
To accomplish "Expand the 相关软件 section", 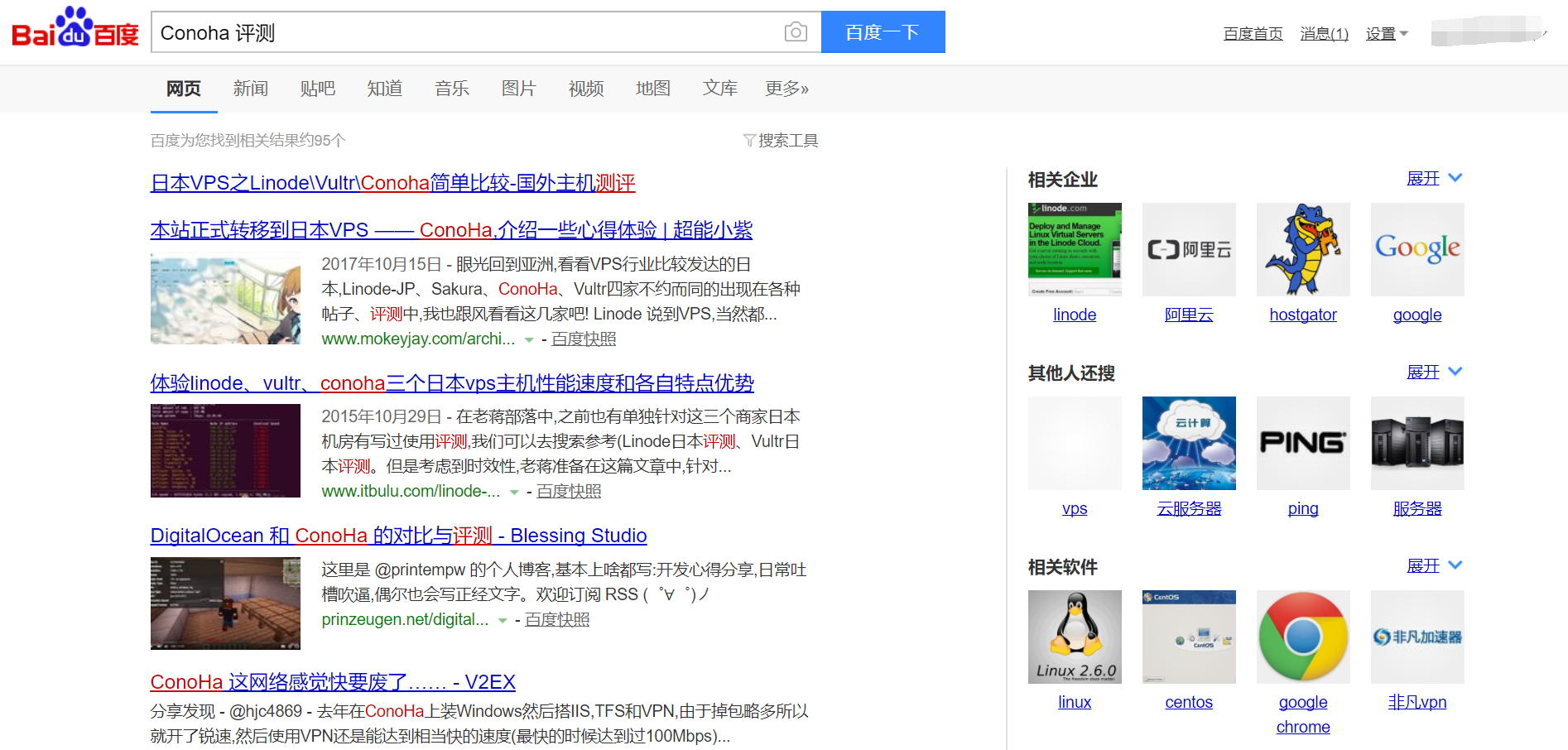I will tap(1435, 566).
